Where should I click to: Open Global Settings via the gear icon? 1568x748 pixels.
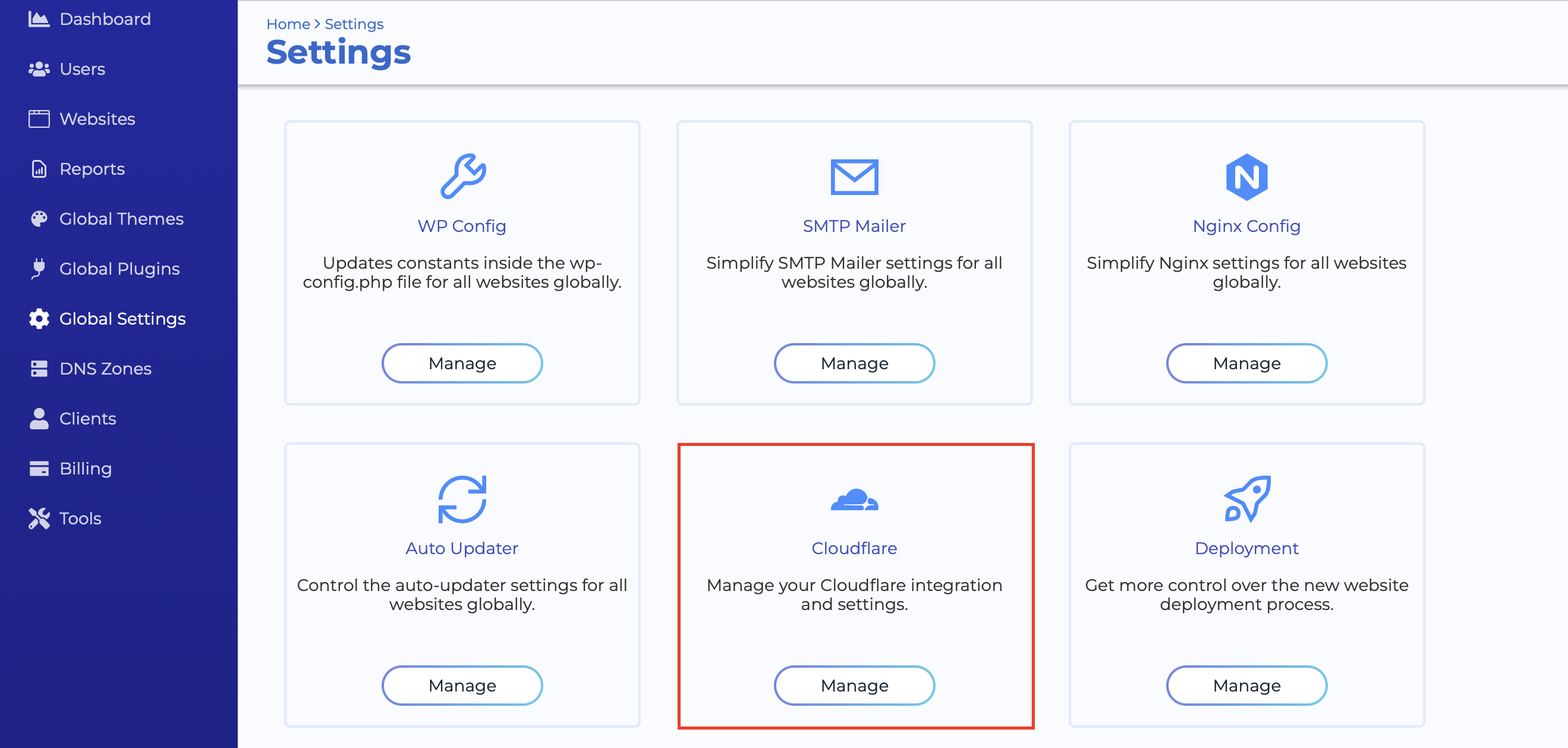pos(39,319)
